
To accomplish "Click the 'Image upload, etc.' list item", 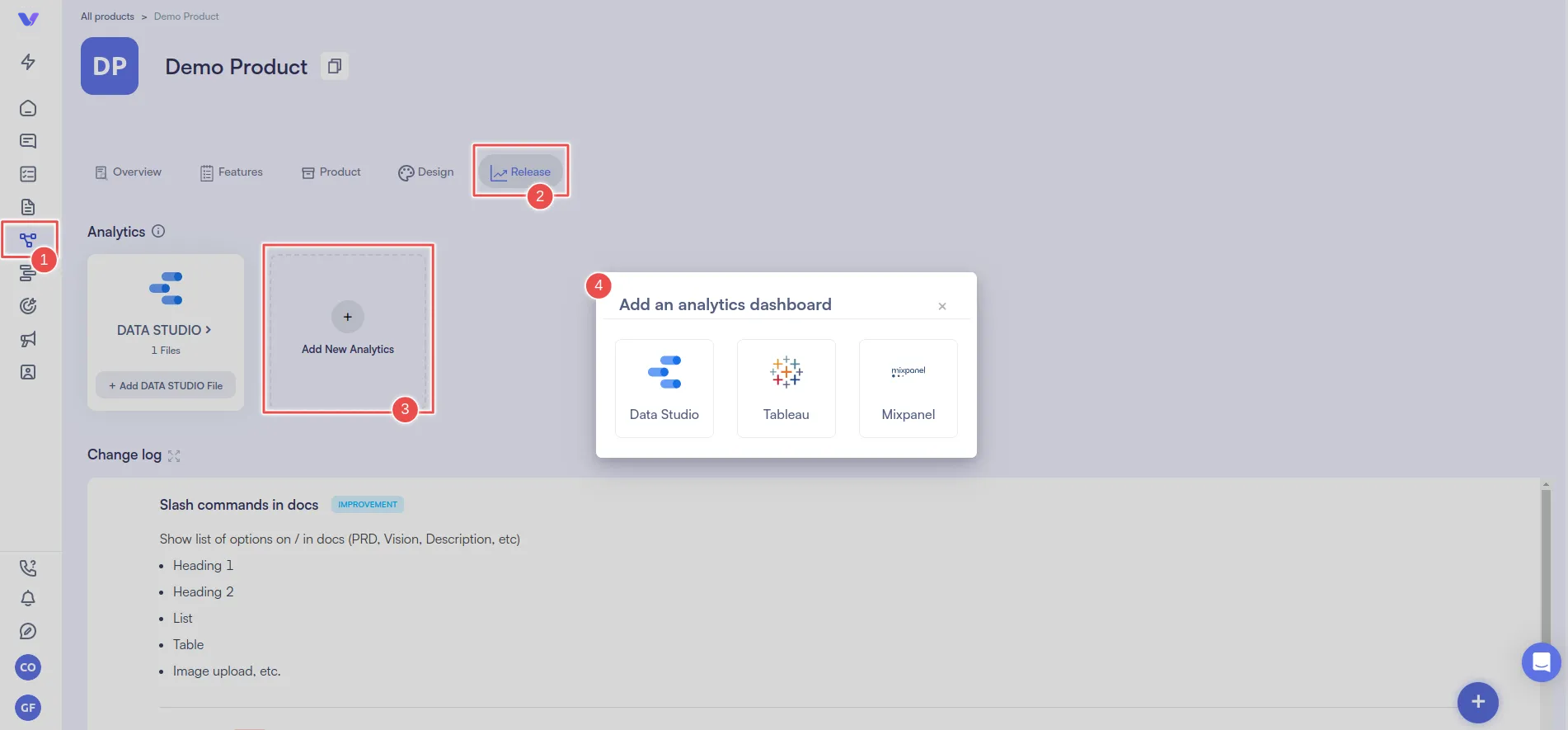I will pyautogui.click(x=227, y=671).
